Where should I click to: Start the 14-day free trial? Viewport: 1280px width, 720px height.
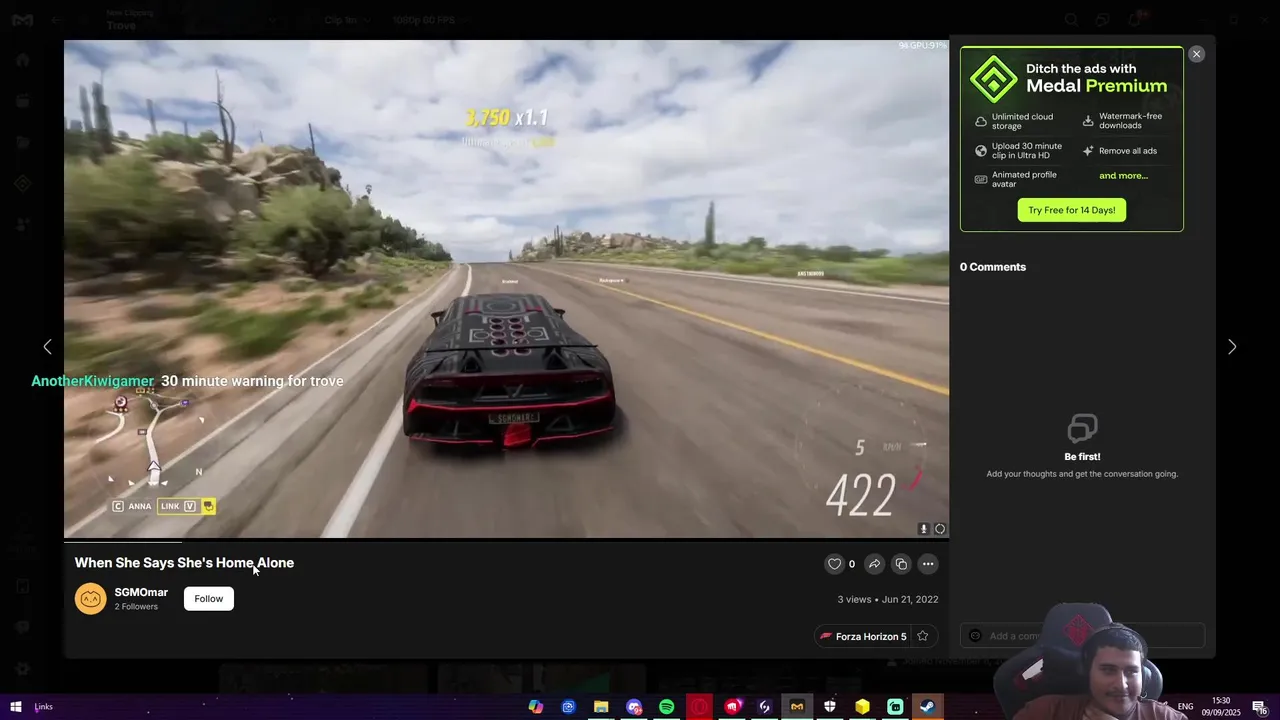[1072, 210]
